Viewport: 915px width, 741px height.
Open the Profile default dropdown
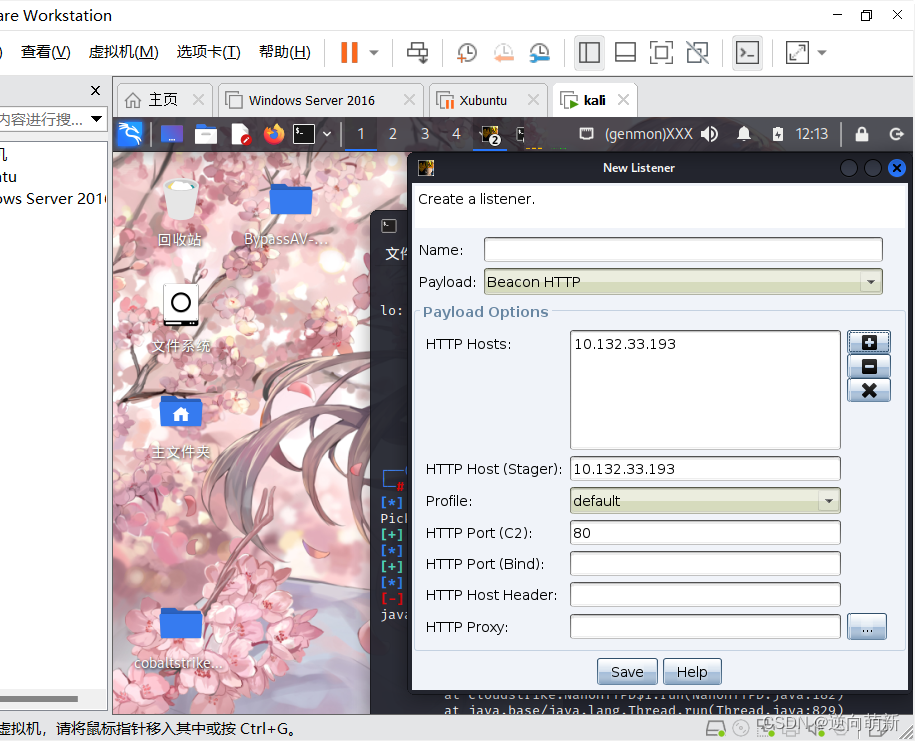point(705,501)
